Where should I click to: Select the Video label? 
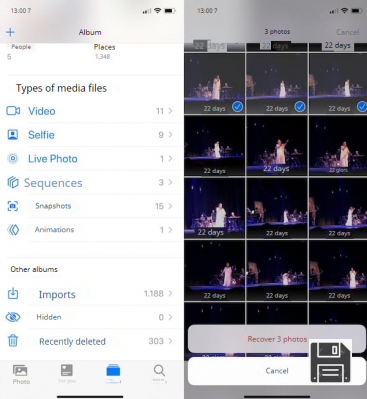pos(42,111)
